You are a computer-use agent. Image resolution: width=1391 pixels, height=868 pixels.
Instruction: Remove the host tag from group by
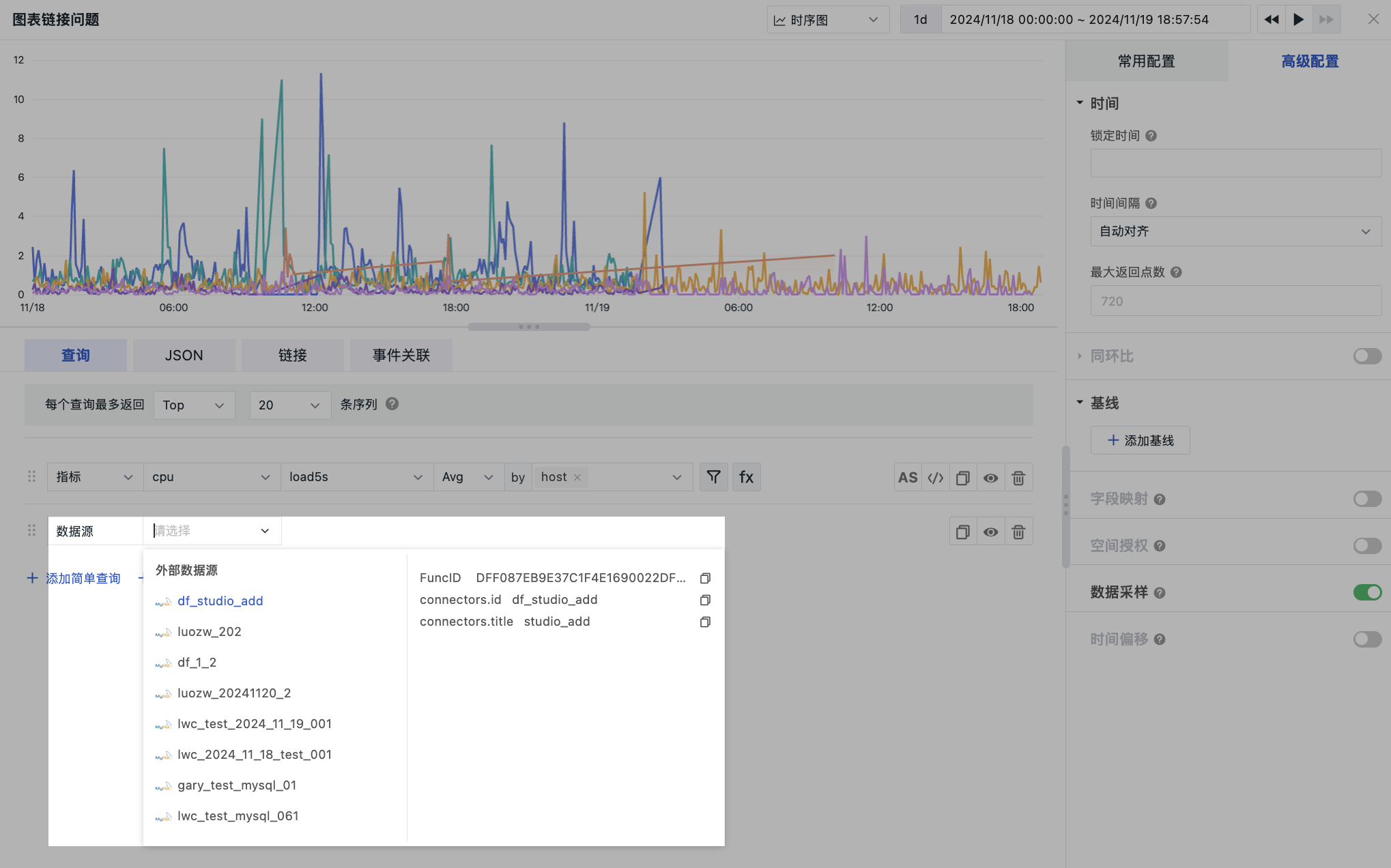[x=577, y=478]
